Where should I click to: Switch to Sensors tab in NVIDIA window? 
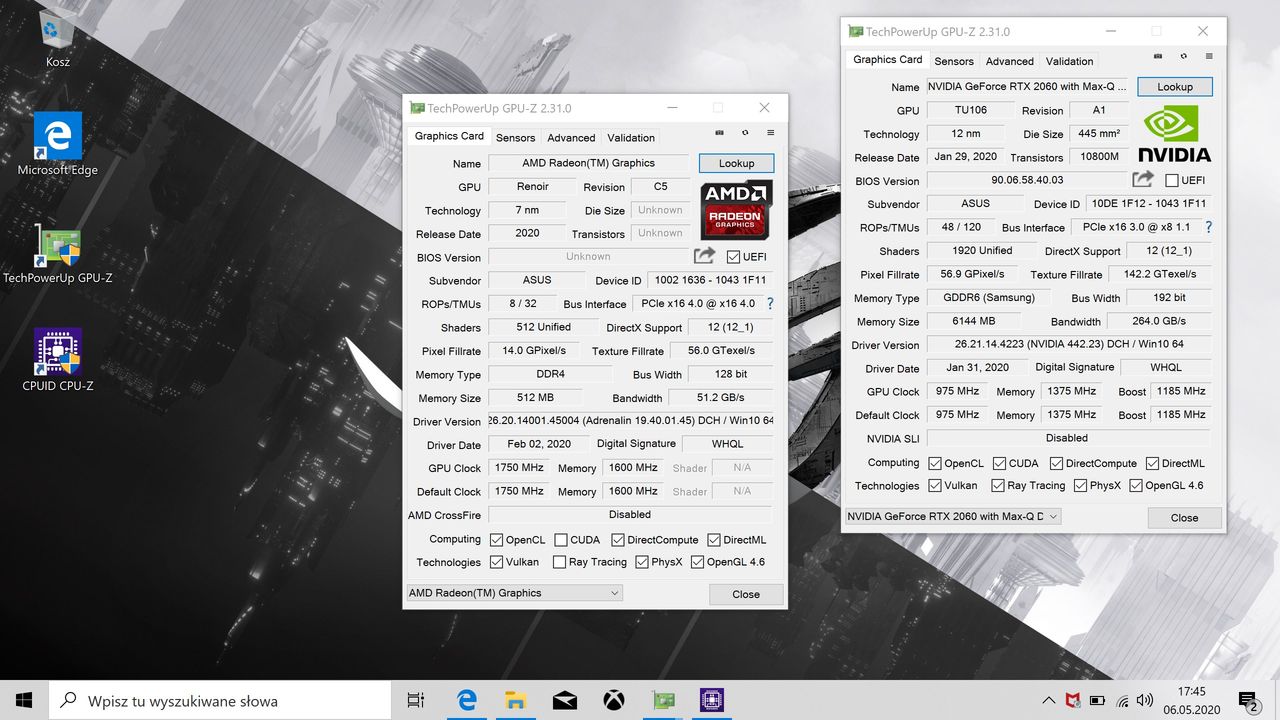click(x=954, y=61)
